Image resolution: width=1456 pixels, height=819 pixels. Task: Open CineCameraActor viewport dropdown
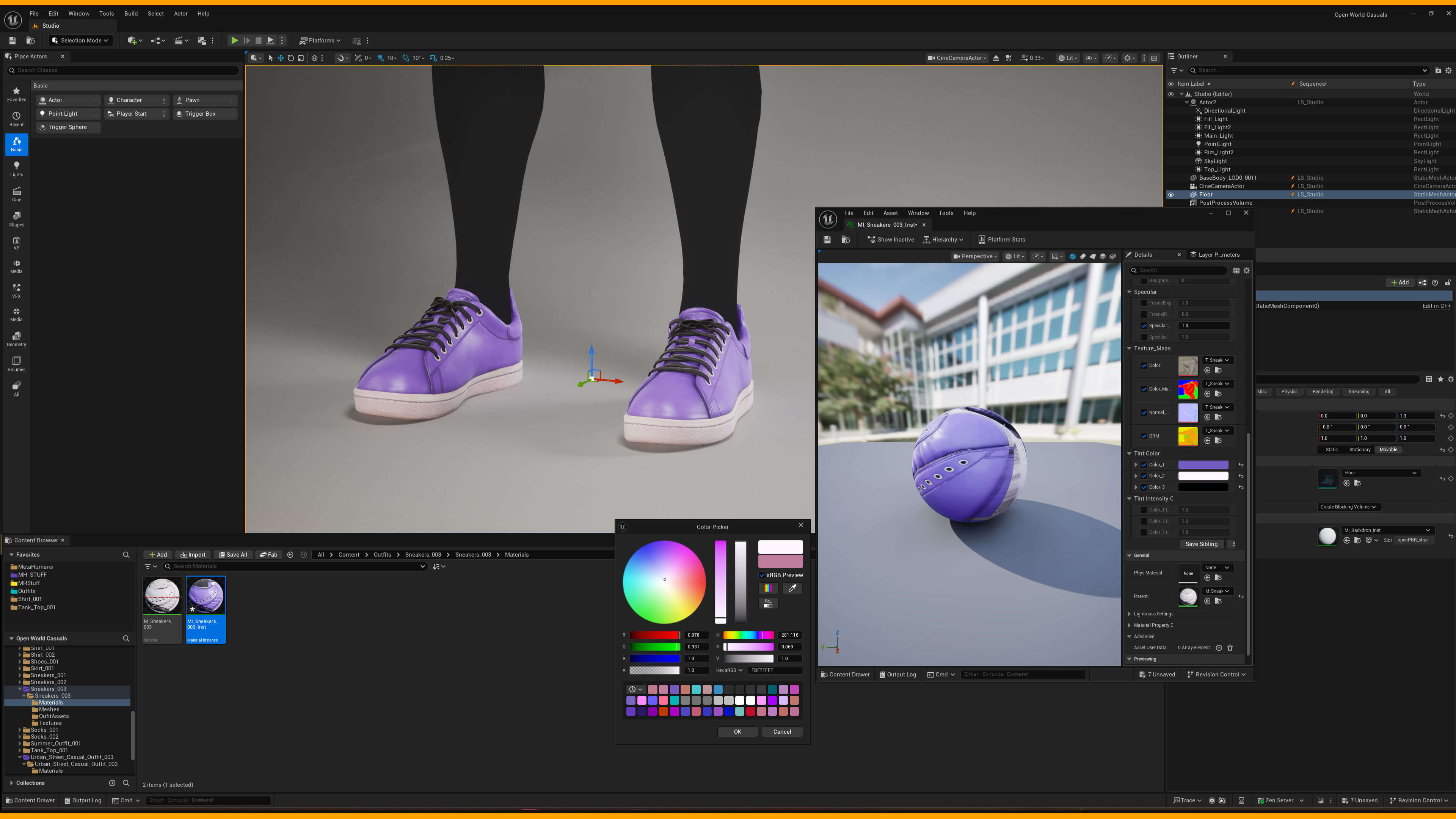click(x=956, y=58)
